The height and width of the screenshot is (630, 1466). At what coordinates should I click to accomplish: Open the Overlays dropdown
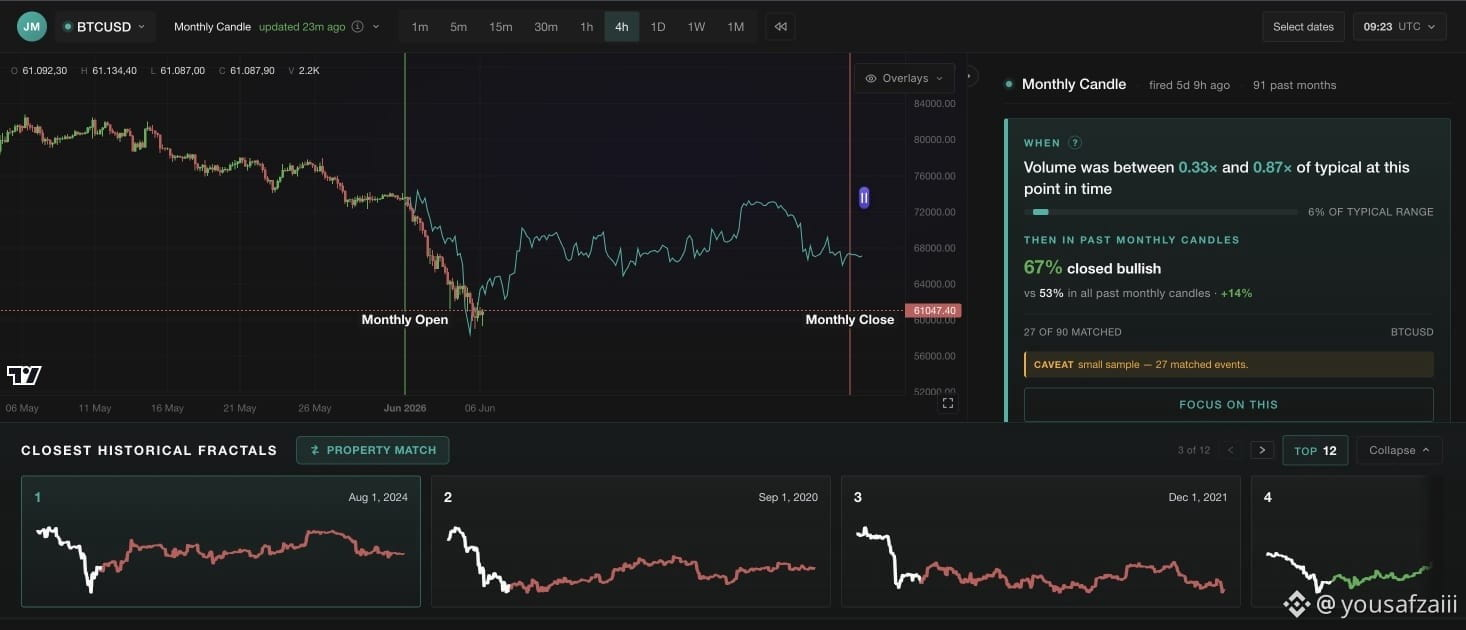pos(904,78)
